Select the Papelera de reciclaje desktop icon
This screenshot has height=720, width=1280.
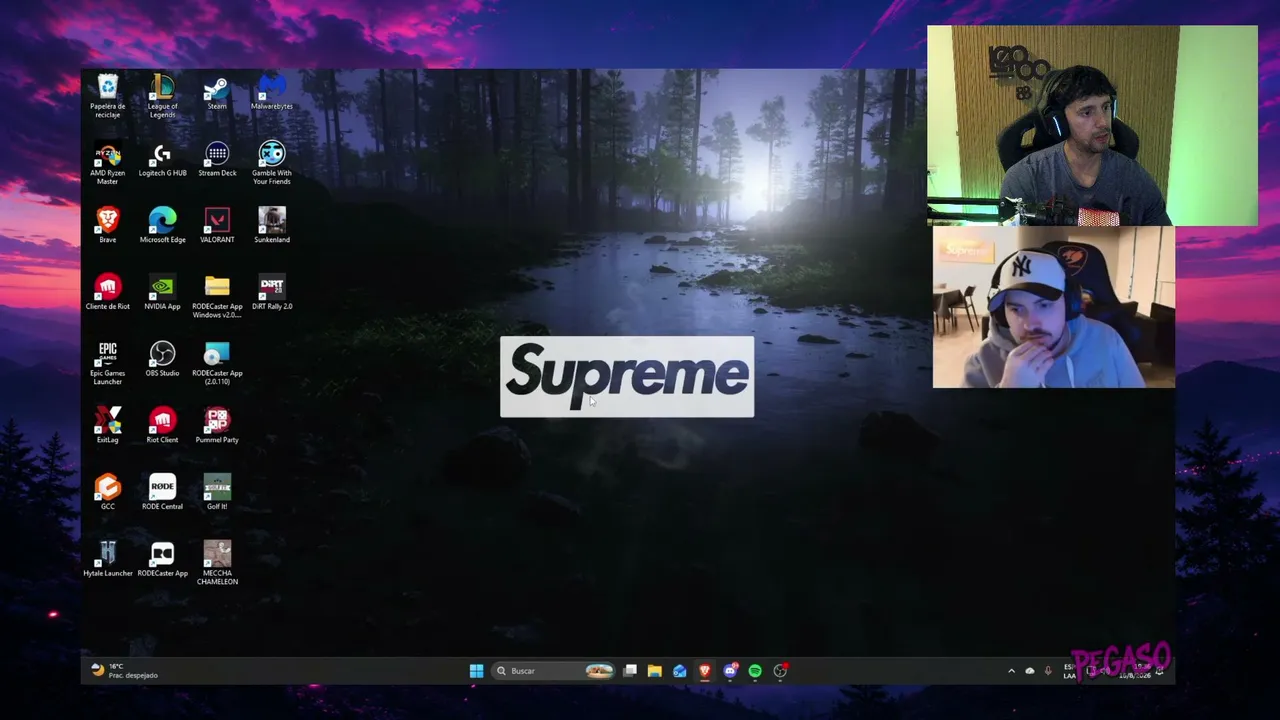(x=107, y=96)
